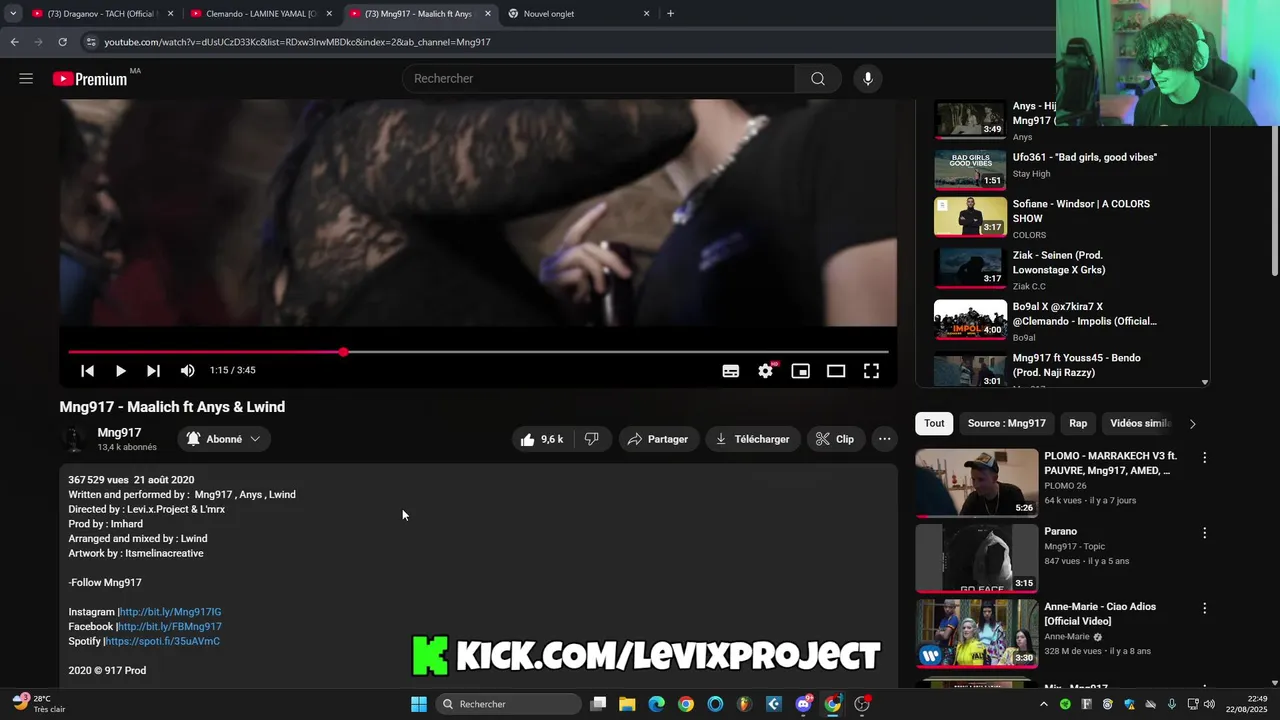Viewport: 1280px width, 720px height.
Task: Show hidden system tray icons chevron
Action: (x=1044, y=704)
